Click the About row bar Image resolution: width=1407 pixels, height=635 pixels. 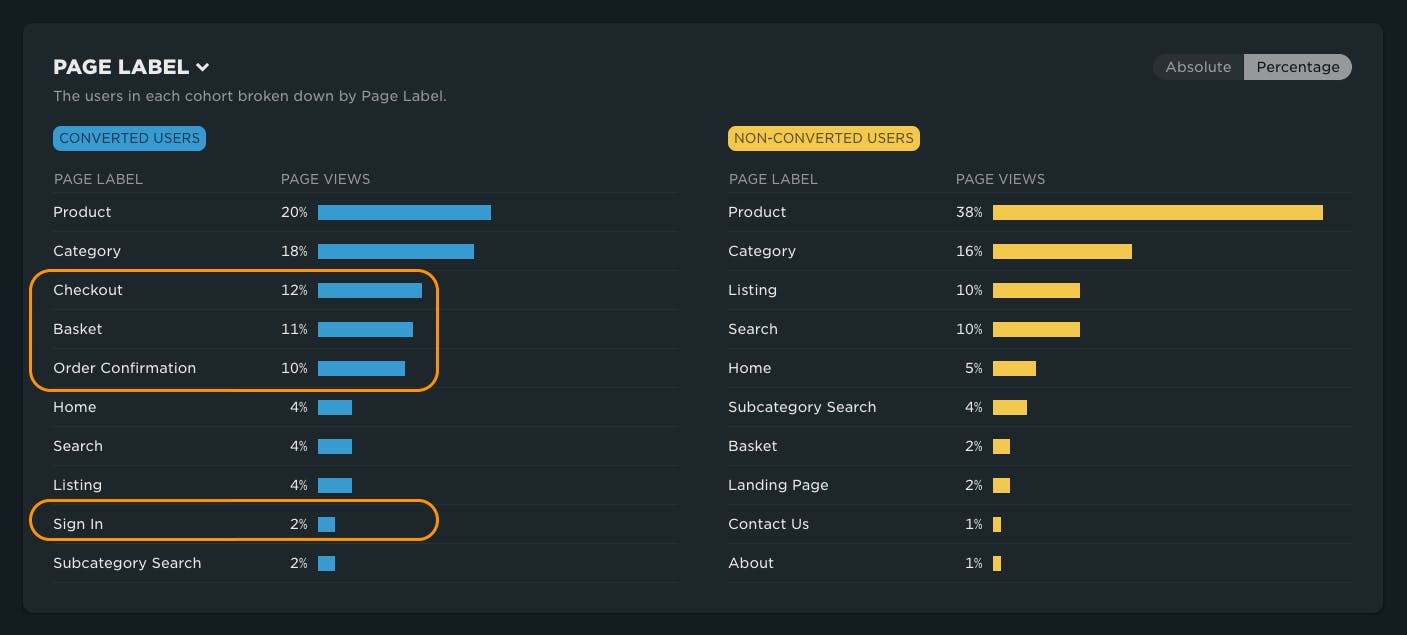point(996,563)
